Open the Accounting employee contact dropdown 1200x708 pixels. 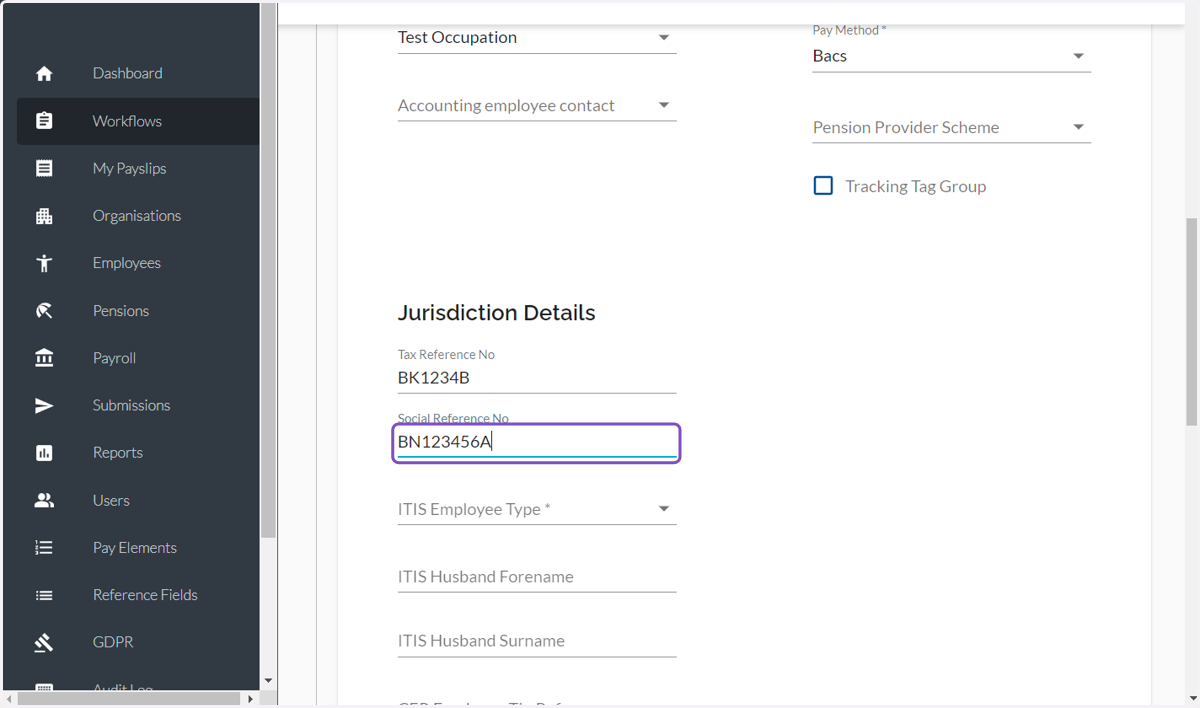(537, 106)
